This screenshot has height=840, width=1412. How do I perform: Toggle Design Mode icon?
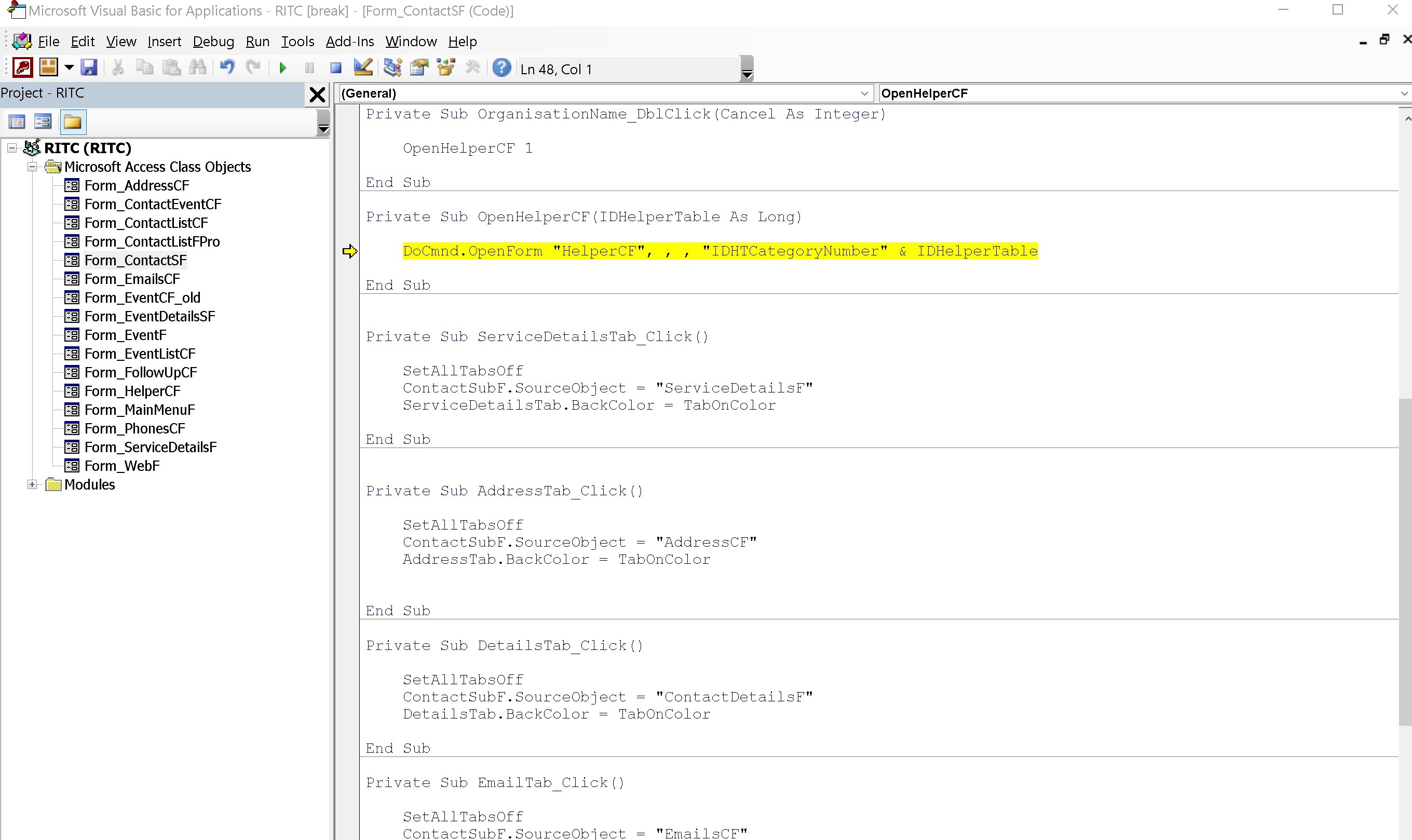363,68
